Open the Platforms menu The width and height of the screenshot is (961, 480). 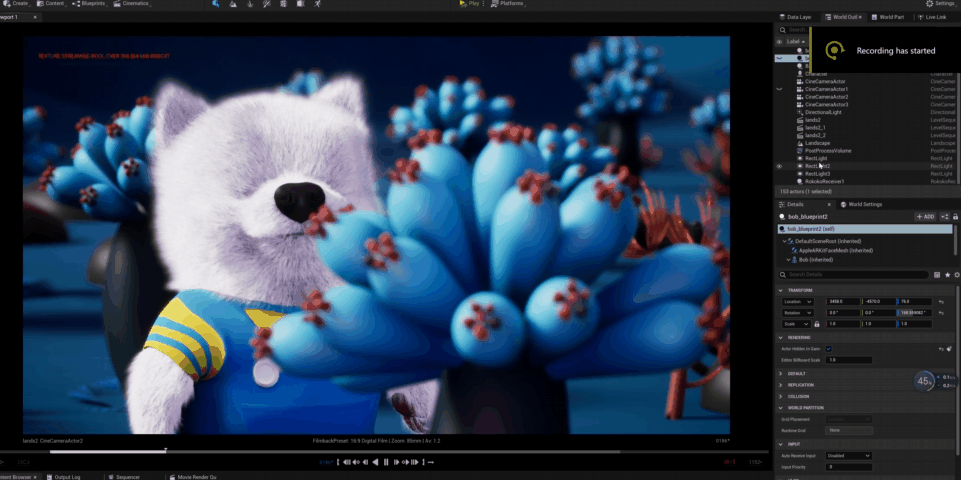point(508,3)
